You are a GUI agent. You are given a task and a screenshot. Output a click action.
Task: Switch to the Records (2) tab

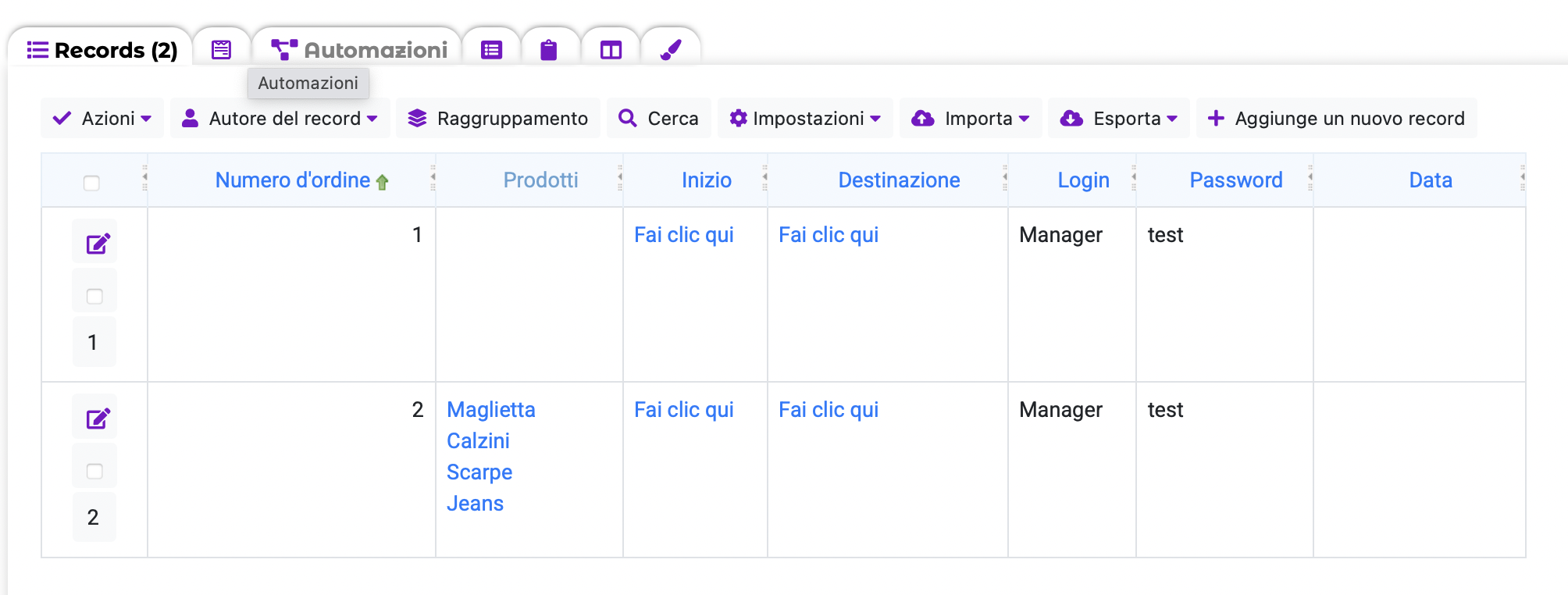(x=102, y=50)
